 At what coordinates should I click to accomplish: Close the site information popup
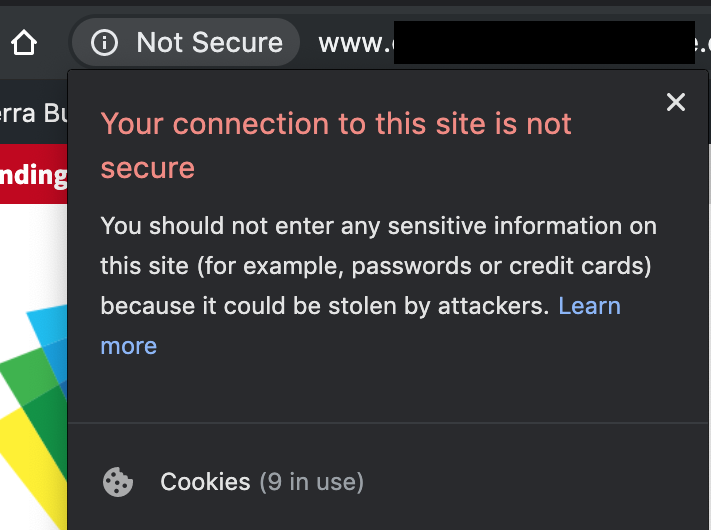coord(676,102)
